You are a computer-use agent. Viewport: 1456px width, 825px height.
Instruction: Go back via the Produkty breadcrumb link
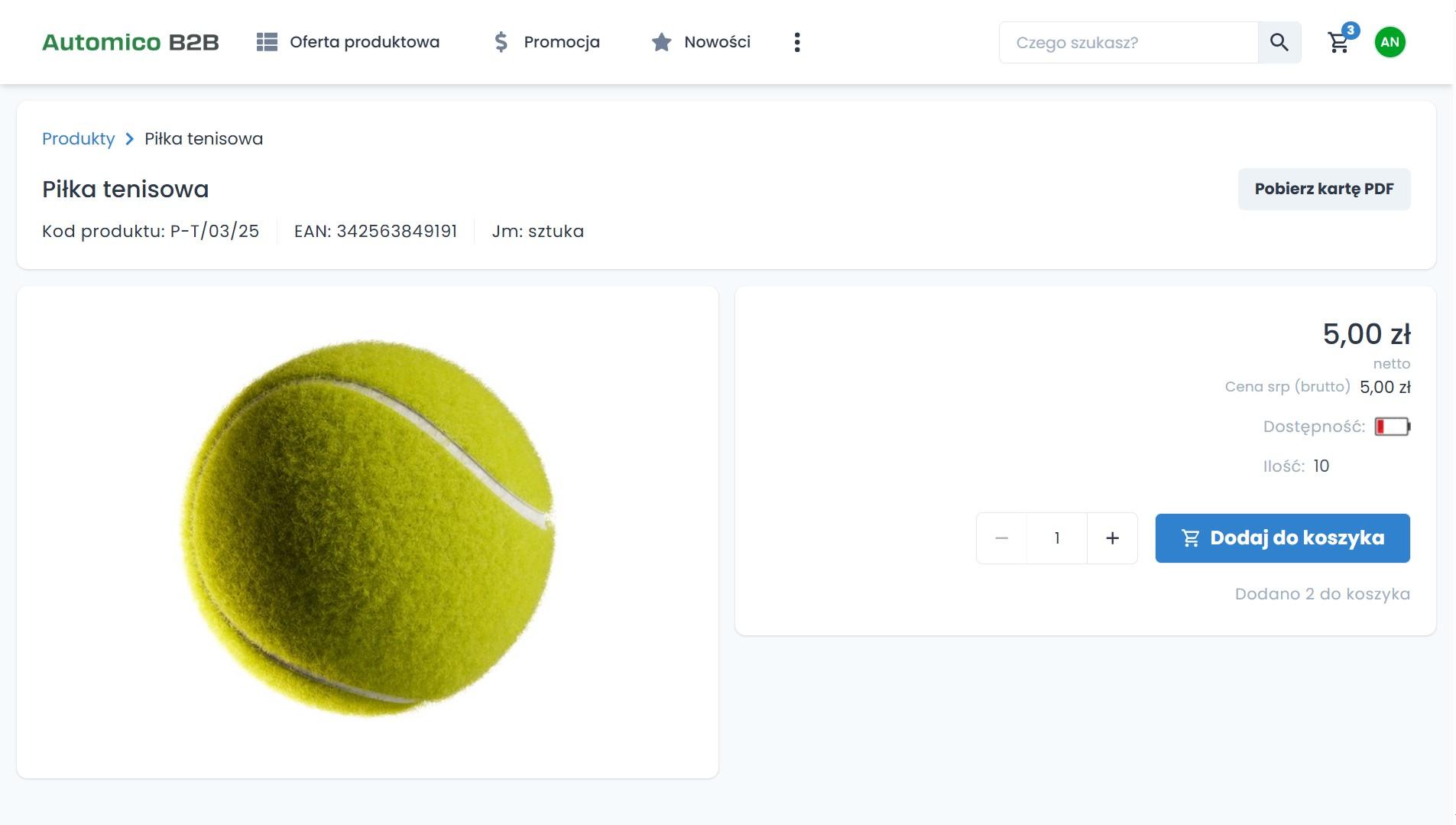(78, 138)
